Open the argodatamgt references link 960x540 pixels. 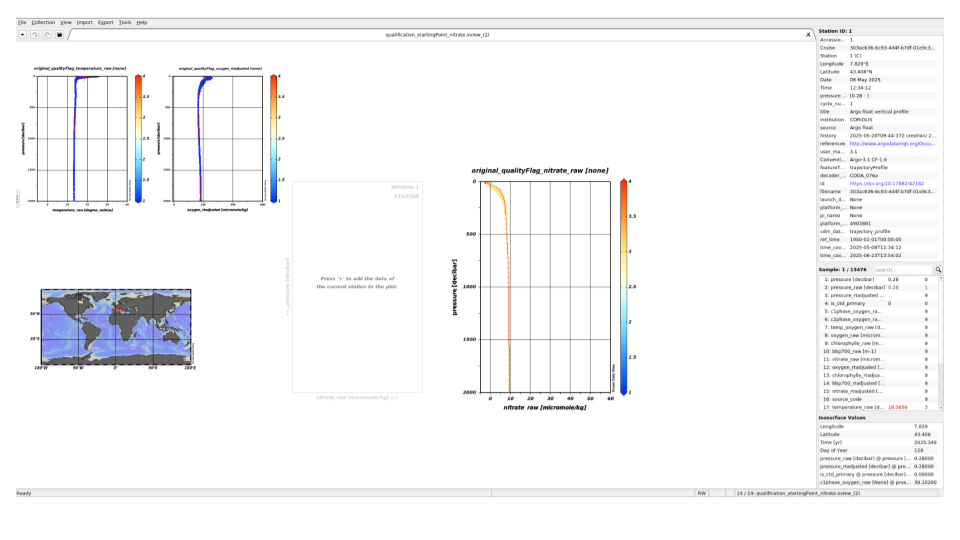892,144
